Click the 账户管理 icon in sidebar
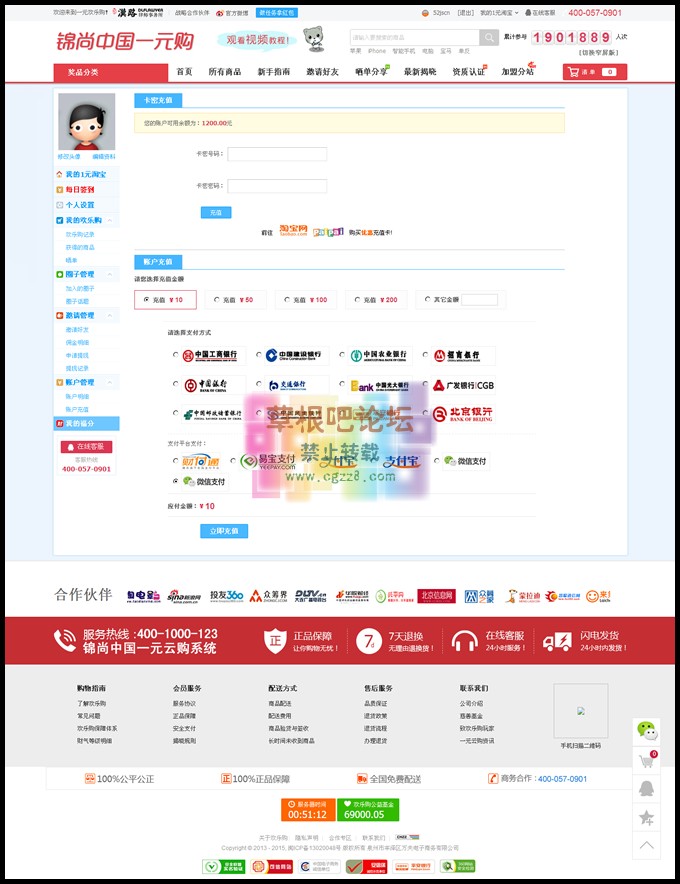The image size is (680, 884). coord(59,382)
